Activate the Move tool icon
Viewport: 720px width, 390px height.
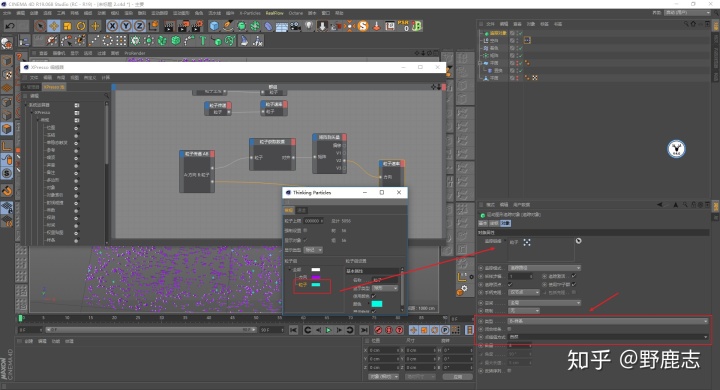[54, 26]
